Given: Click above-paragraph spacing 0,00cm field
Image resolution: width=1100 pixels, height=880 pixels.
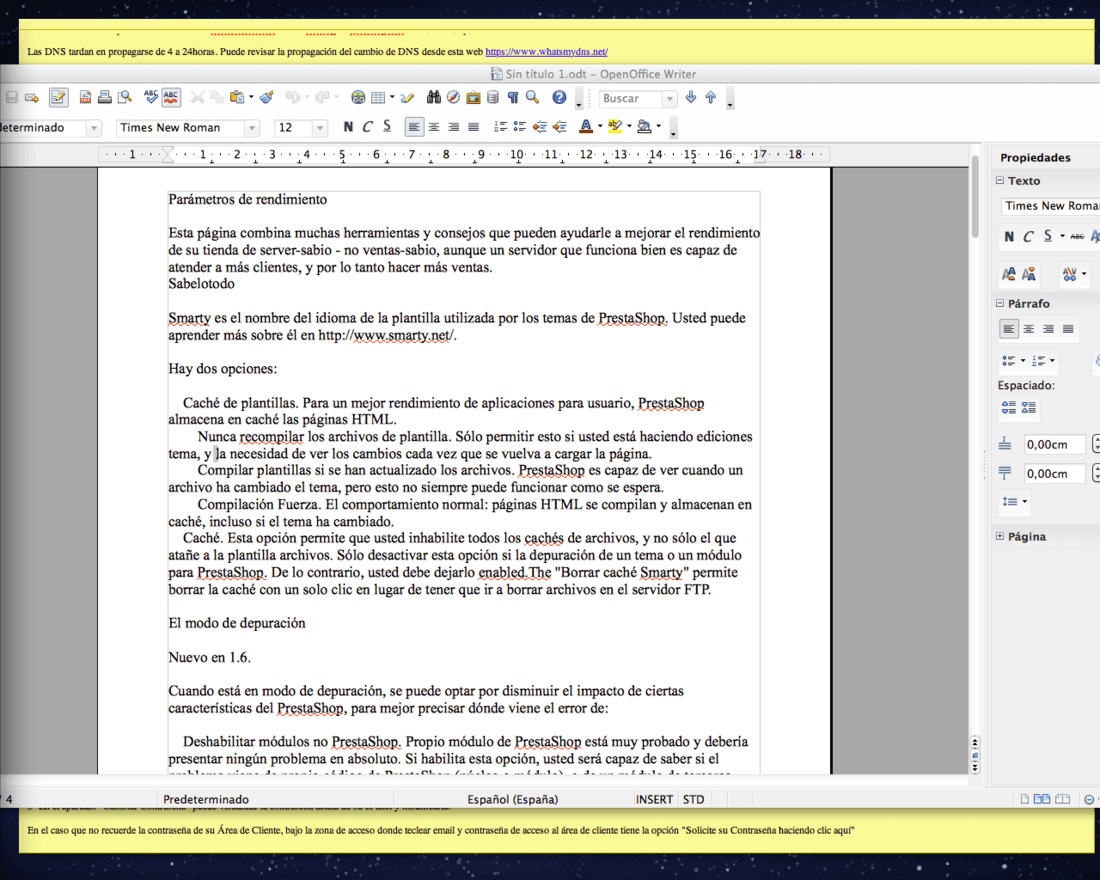Looking at the screenshot, I should [1054, 444].
